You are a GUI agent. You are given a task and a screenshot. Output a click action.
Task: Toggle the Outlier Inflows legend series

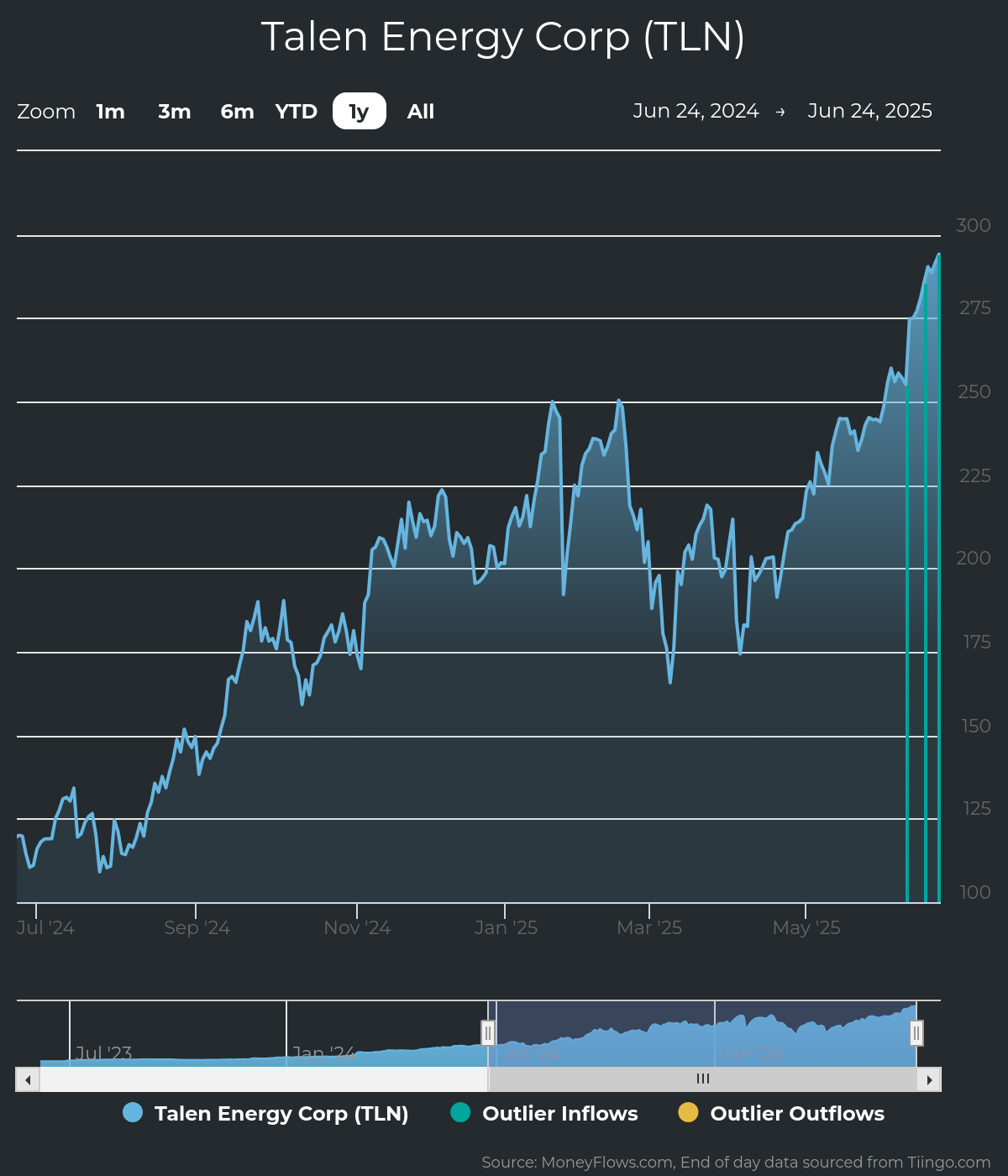pos(544,1113)
